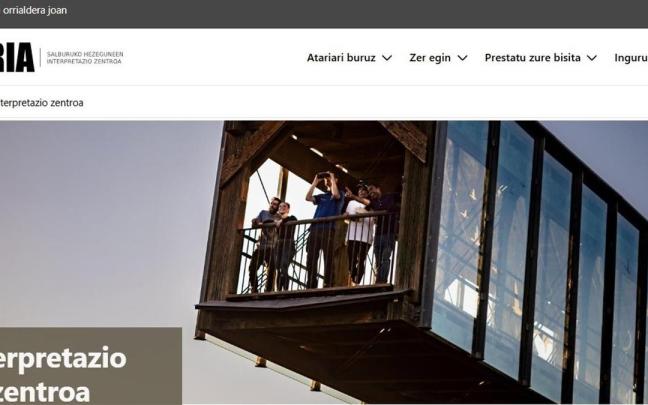This screenshot has height=405, width=648.
Task: Select the "interpretazio zentroa" breadcrumb text
Action: click(41, 102)
